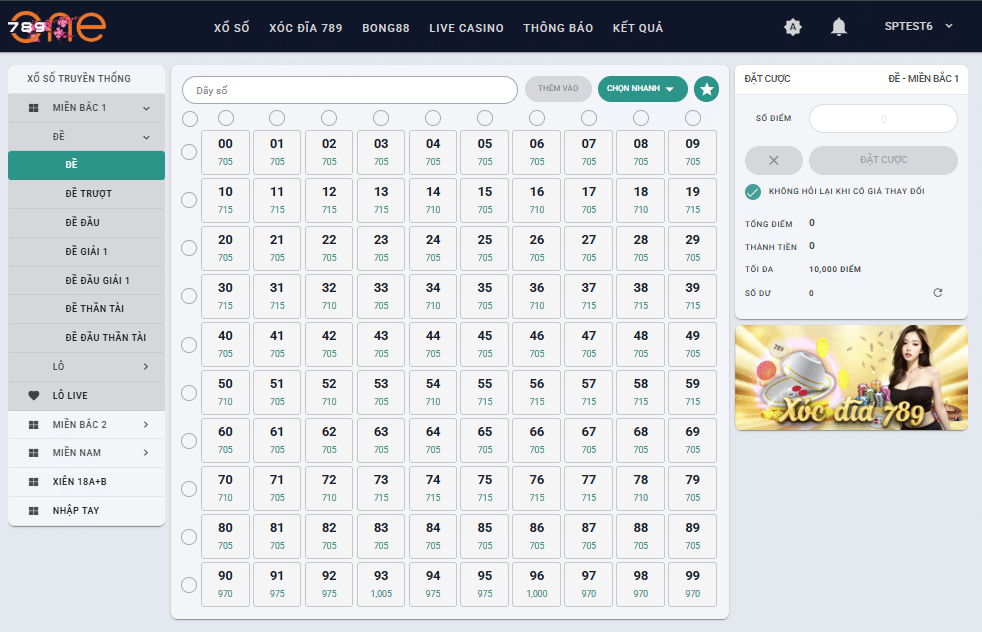Select Đề Đầu Giải 1 in the sidebar
Viewport: 982px width, 632px height.
click(86, 281)
